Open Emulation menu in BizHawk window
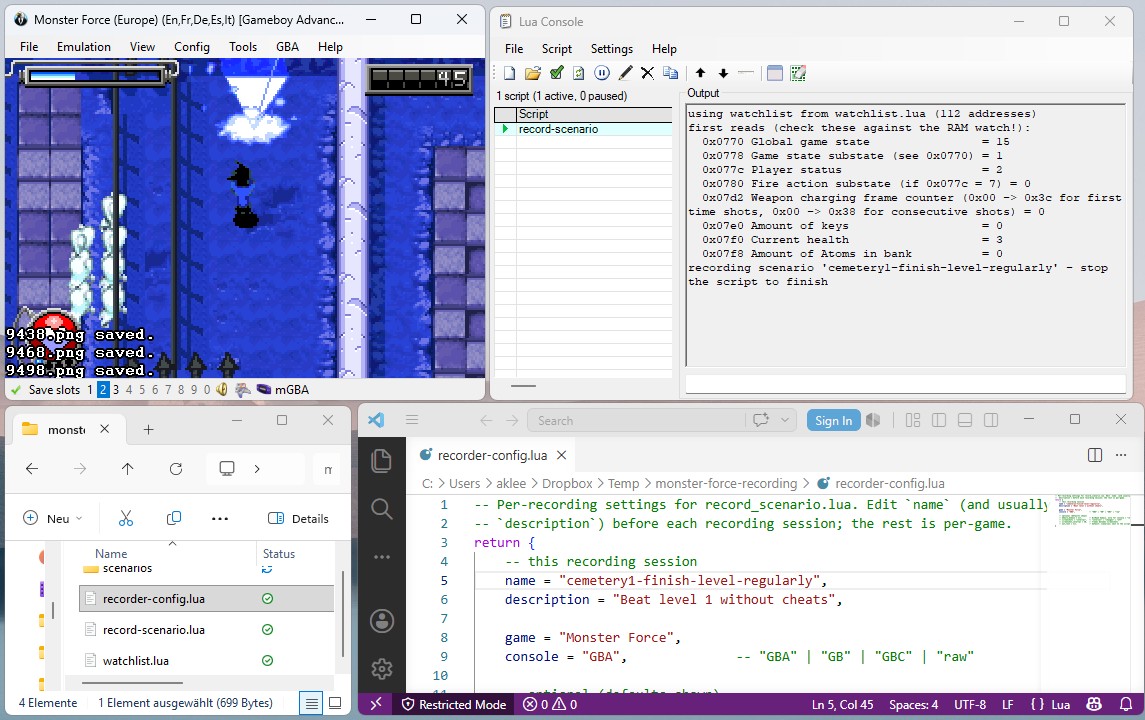This screenshot has width=1145, height=720. [84, 47]
